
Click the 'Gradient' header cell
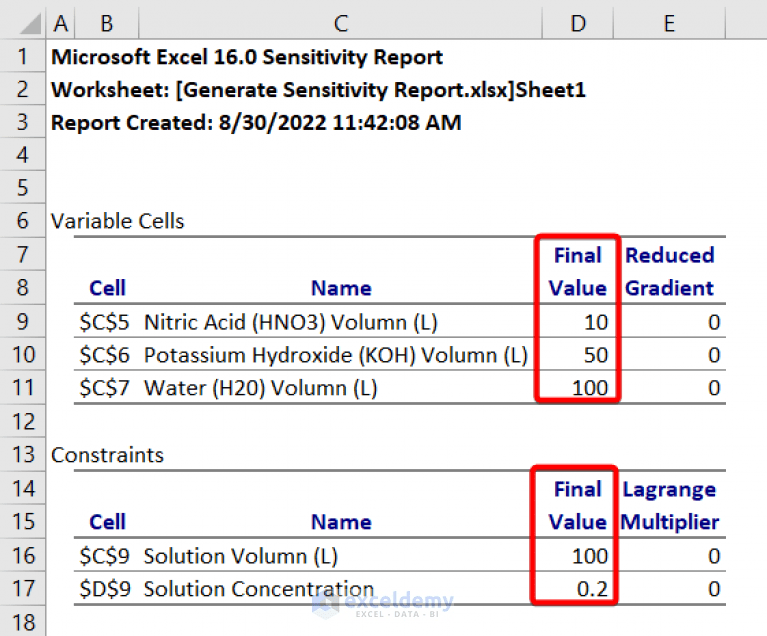coord(670,288)
